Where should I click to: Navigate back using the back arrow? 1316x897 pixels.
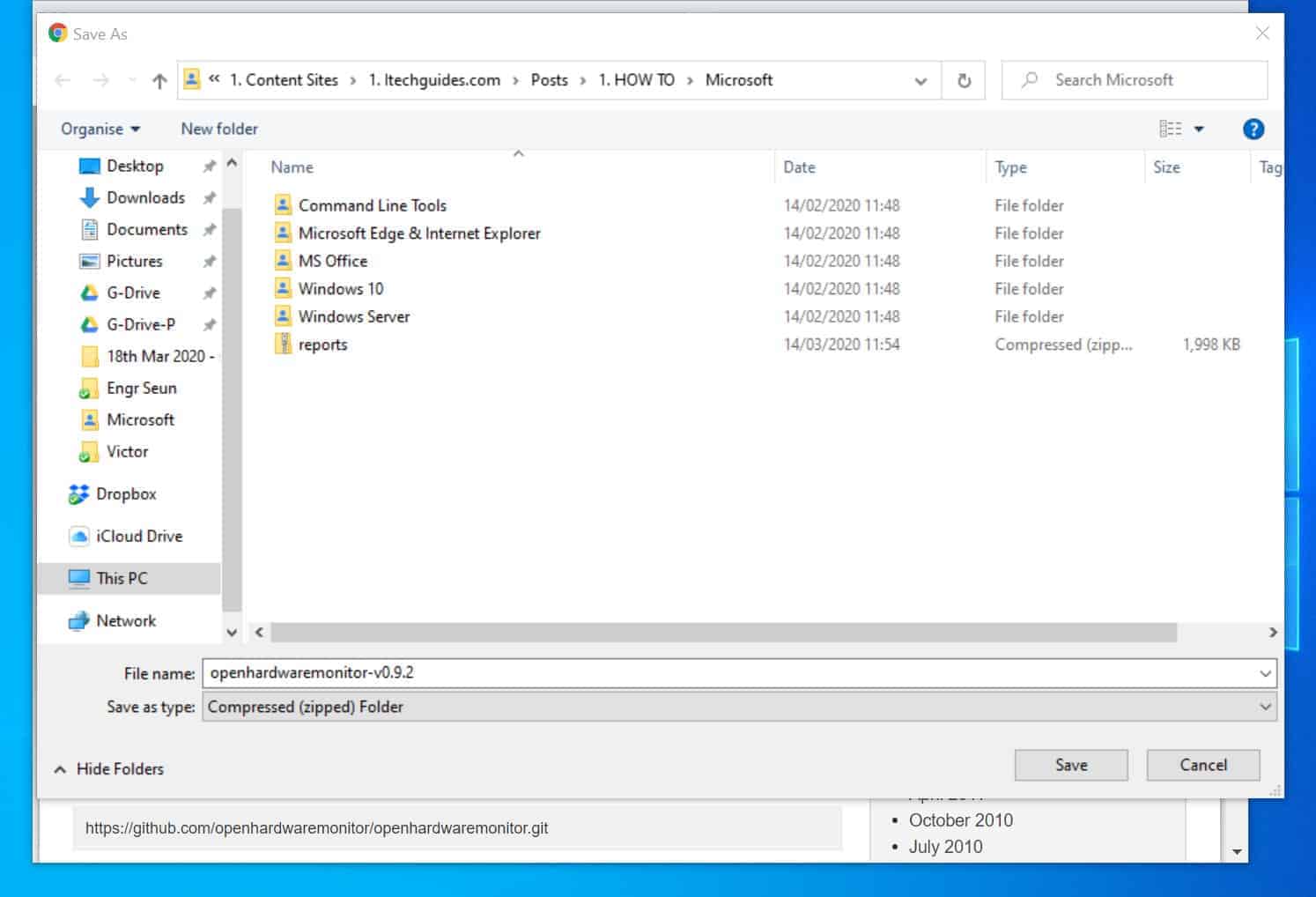click(x=62, y=79)
